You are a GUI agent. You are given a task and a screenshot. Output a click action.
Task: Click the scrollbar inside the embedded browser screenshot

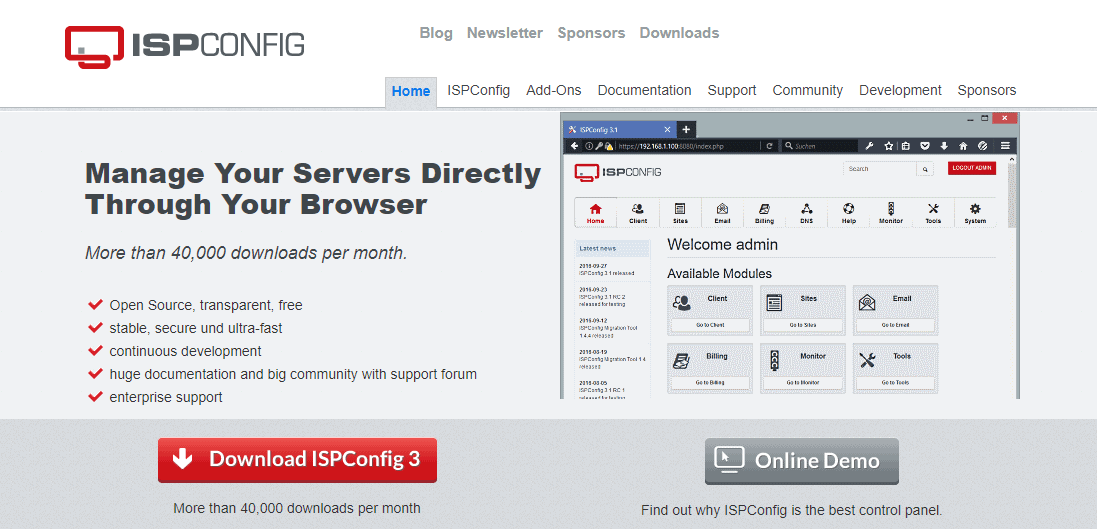[1012, 192]
